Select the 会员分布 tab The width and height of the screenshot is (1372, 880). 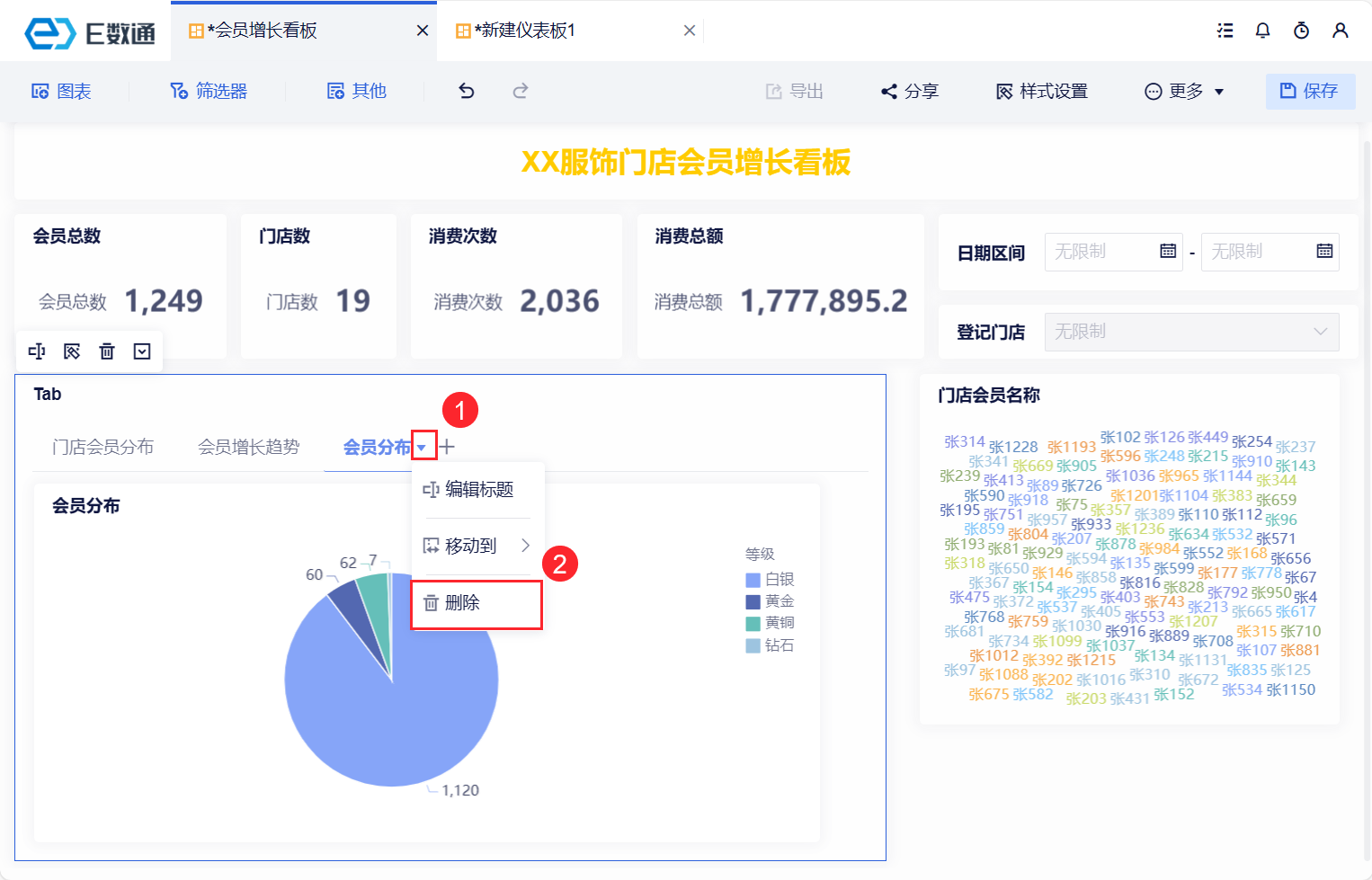point(377,447)
